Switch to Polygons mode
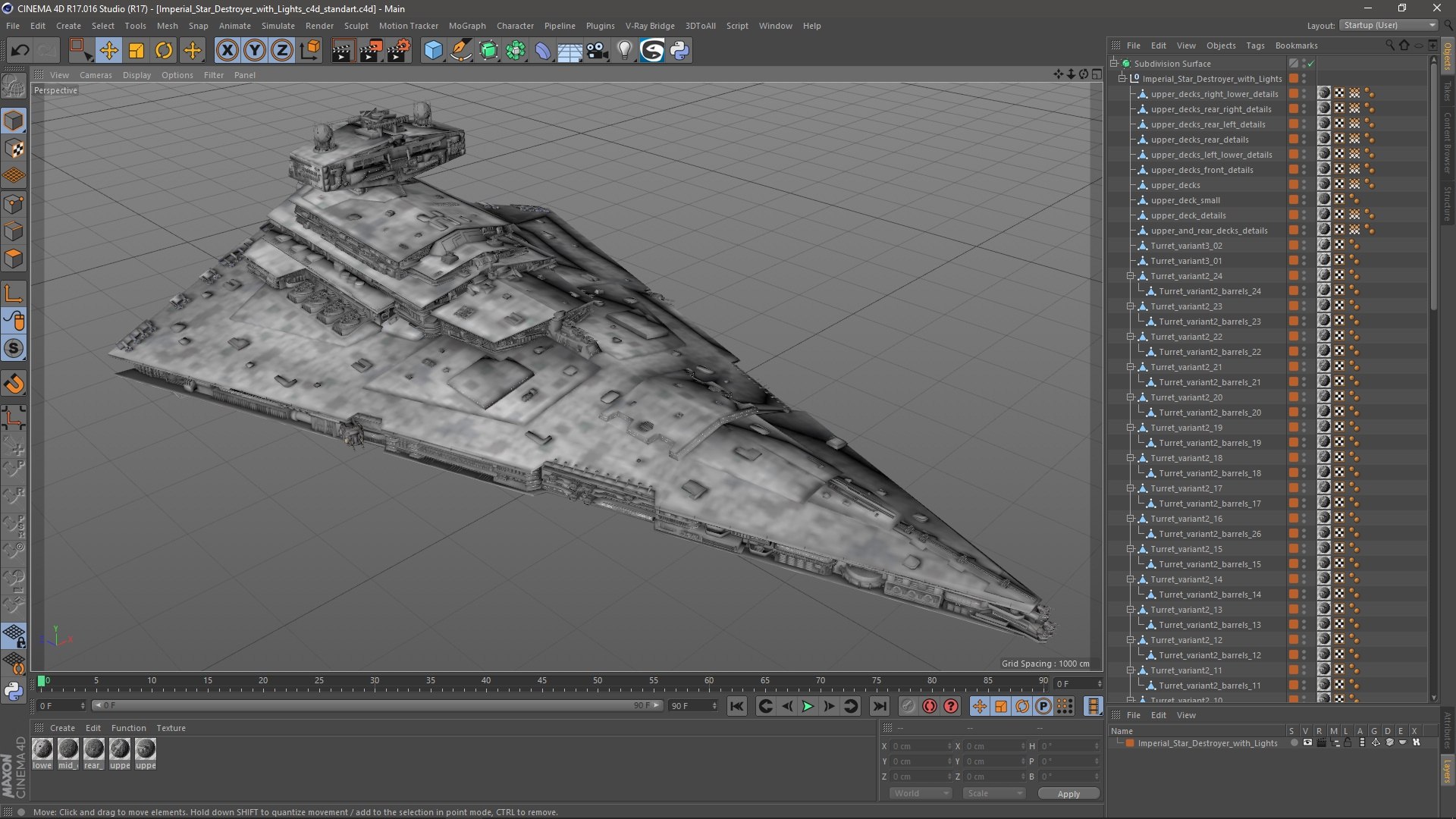Image resolution: width=1456 pixels, height=819 pixels. pyautogui.click(x=14, y=259)
